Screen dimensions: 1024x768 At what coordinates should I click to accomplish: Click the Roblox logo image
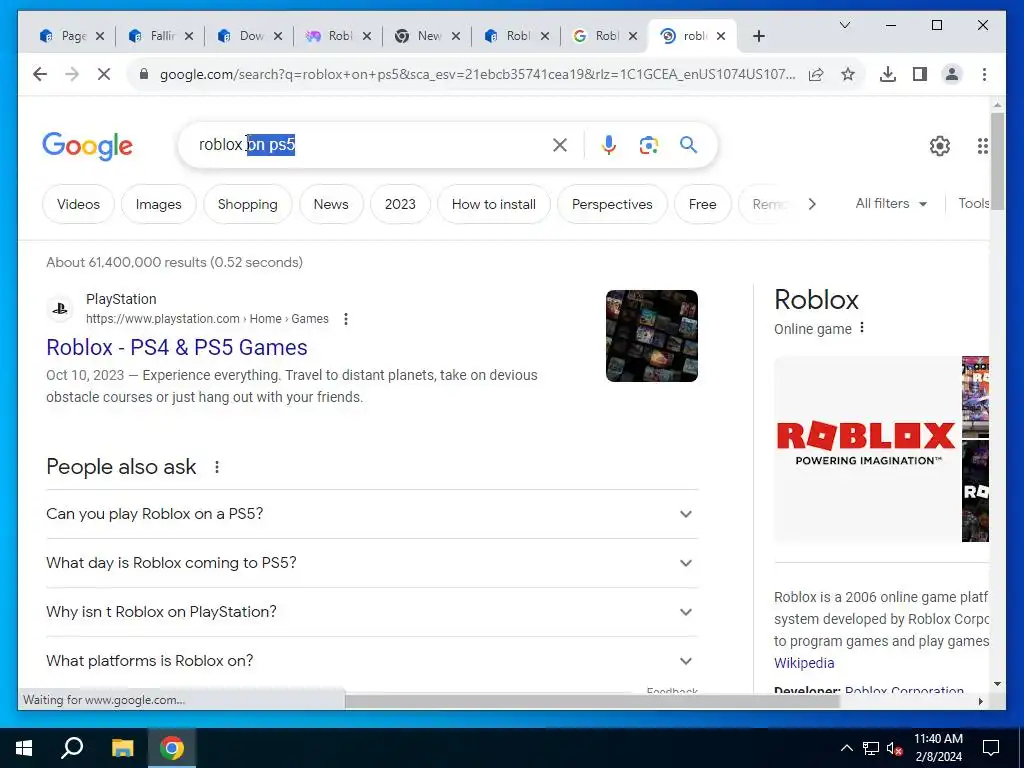point(867,449)
